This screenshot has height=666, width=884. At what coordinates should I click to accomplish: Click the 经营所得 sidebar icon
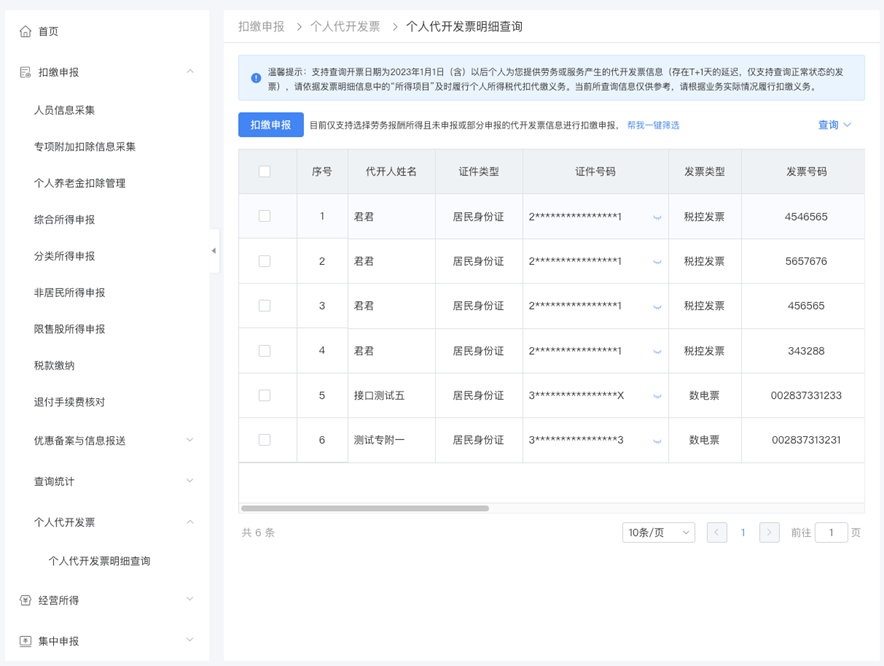[x=25, y=599]
